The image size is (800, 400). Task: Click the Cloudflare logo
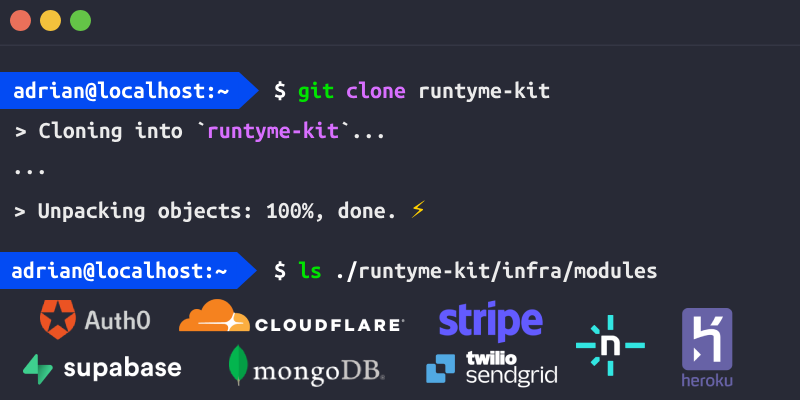(x=291, y=316)
